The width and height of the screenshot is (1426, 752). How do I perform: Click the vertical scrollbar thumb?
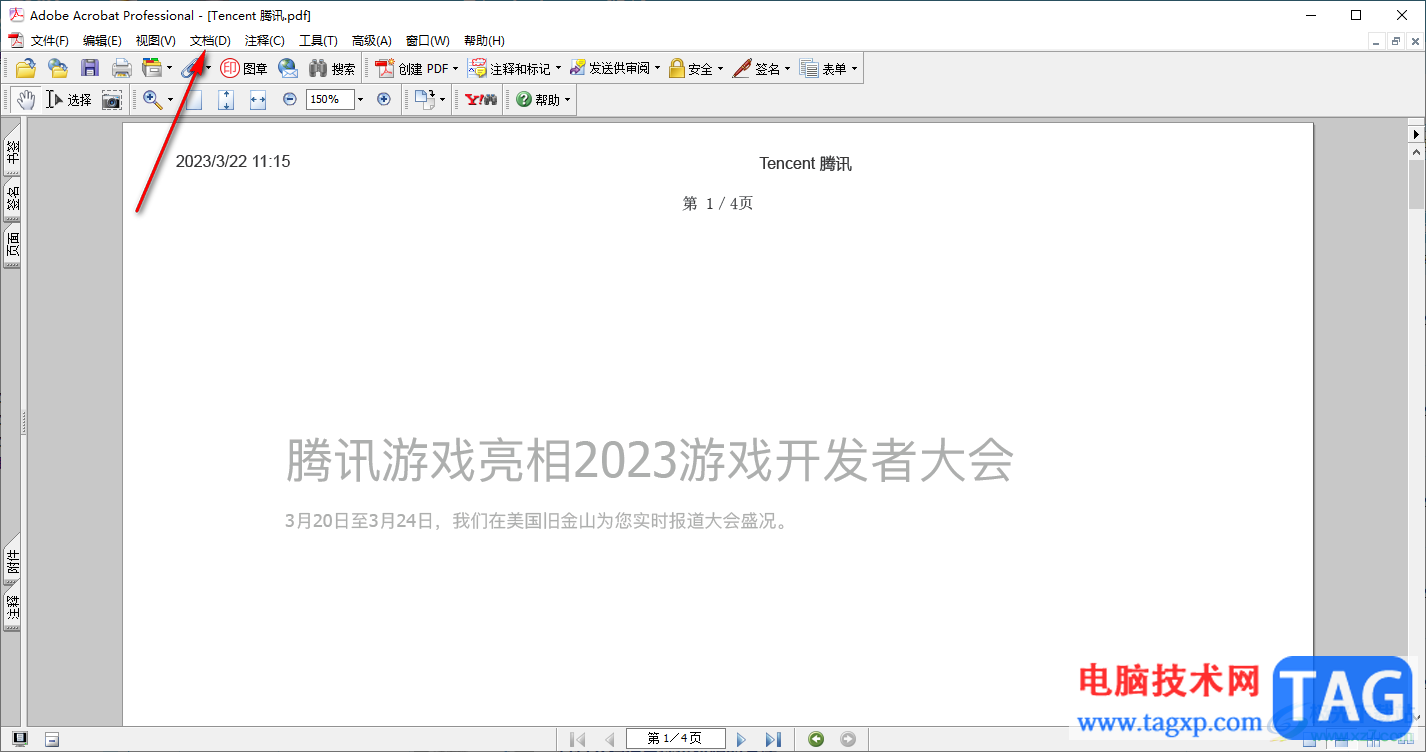[1416, 184]
